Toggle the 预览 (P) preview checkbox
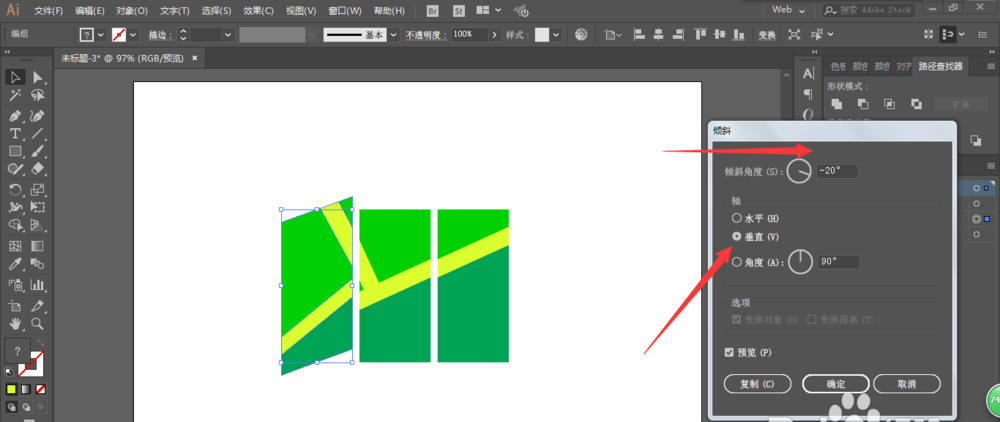Screen dimensions: 1000x422 click(729, 353)
